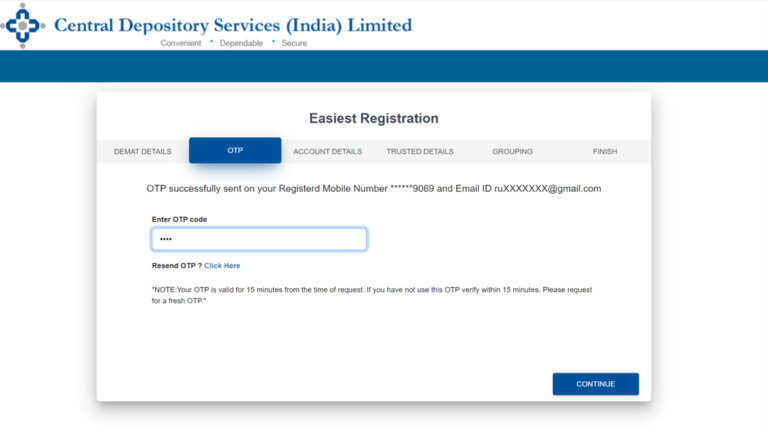Switch to the Account Details tab

click(328, 151)
